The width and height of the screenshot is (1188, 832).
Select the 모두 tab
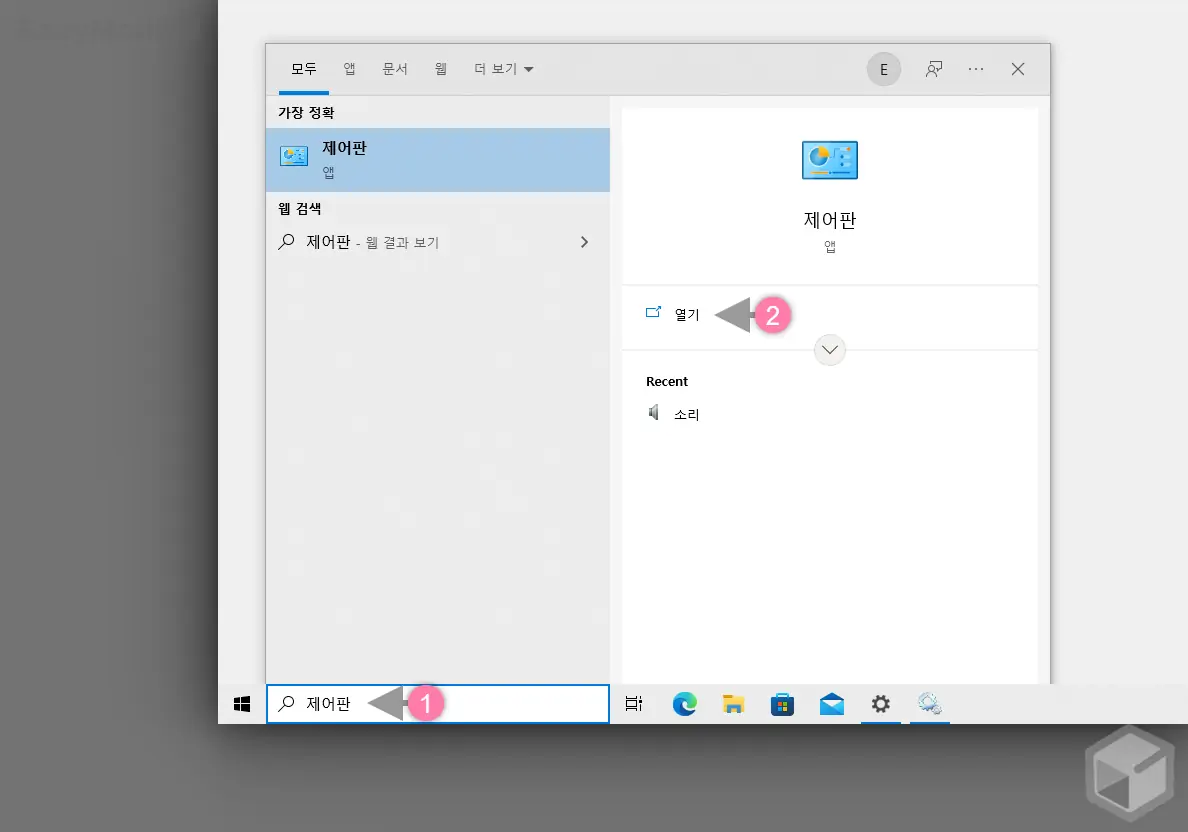pyautogui.click(x=304, y=69)
